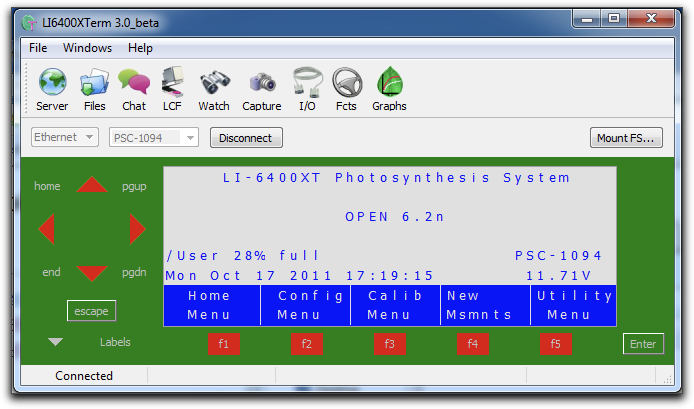Click the 'OPEN 6.2n' version text

394,217
